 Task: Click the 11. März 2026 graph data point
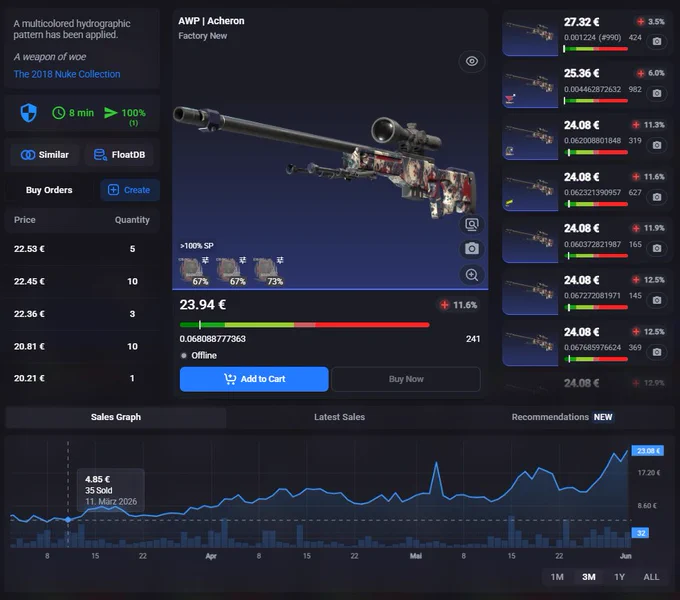pos(68,519)
